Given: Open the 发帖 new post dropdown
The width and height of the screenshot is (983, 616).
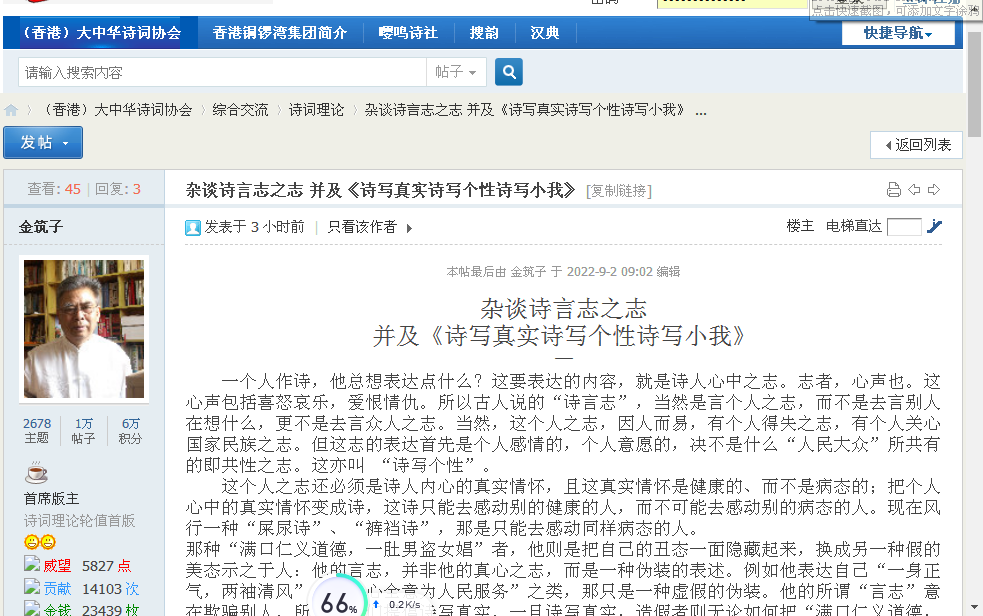Looking at the screenshot, I should [x=43, y=143].
